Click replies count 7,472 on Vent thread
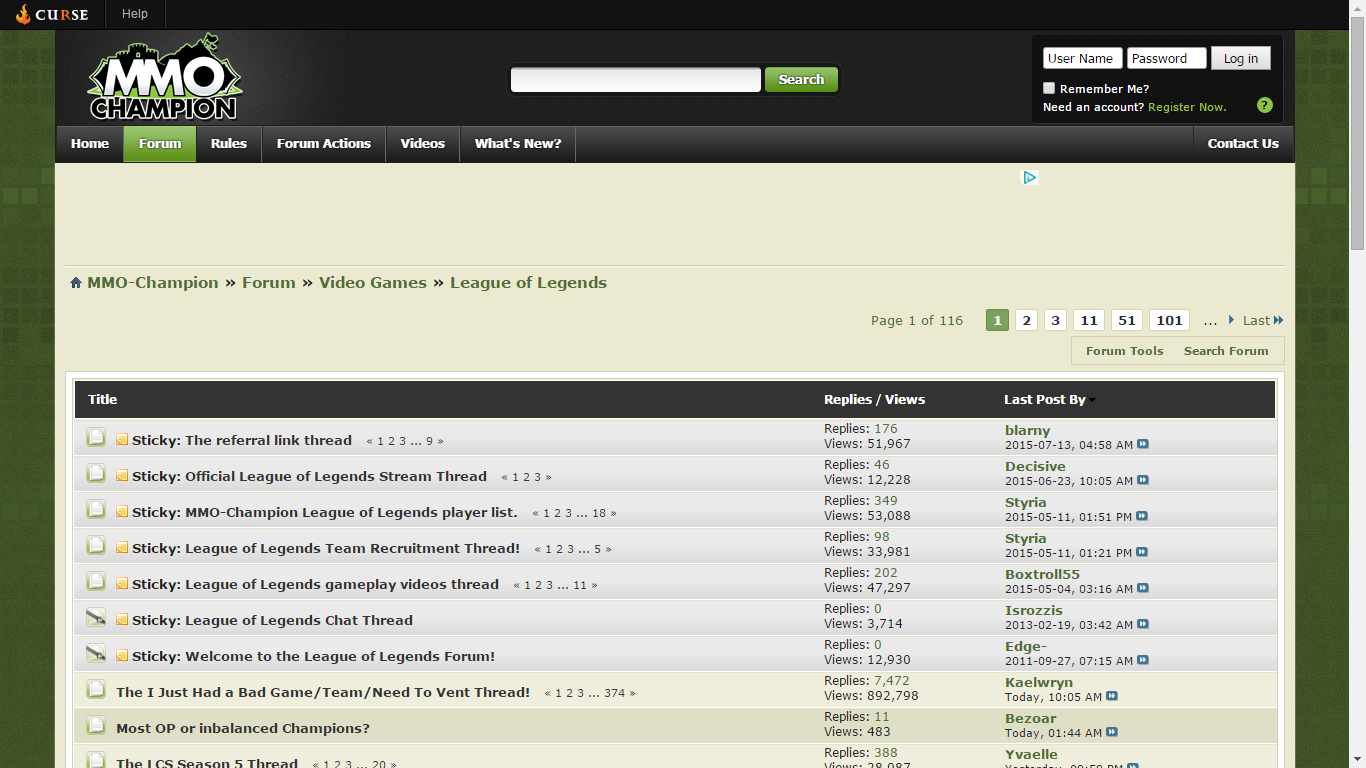This screenshot has width=1366, height=768. pos(892,681)
